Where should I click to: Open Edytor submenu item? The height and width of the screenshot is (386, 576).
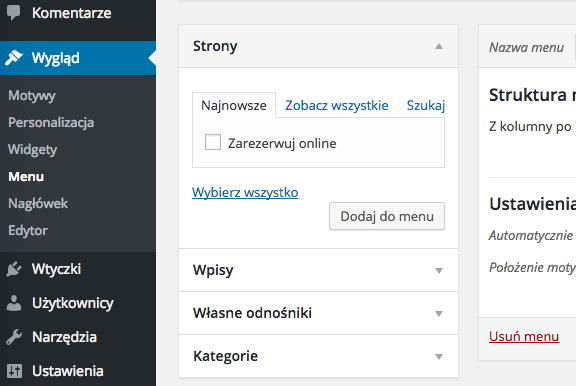click(28, 231)
